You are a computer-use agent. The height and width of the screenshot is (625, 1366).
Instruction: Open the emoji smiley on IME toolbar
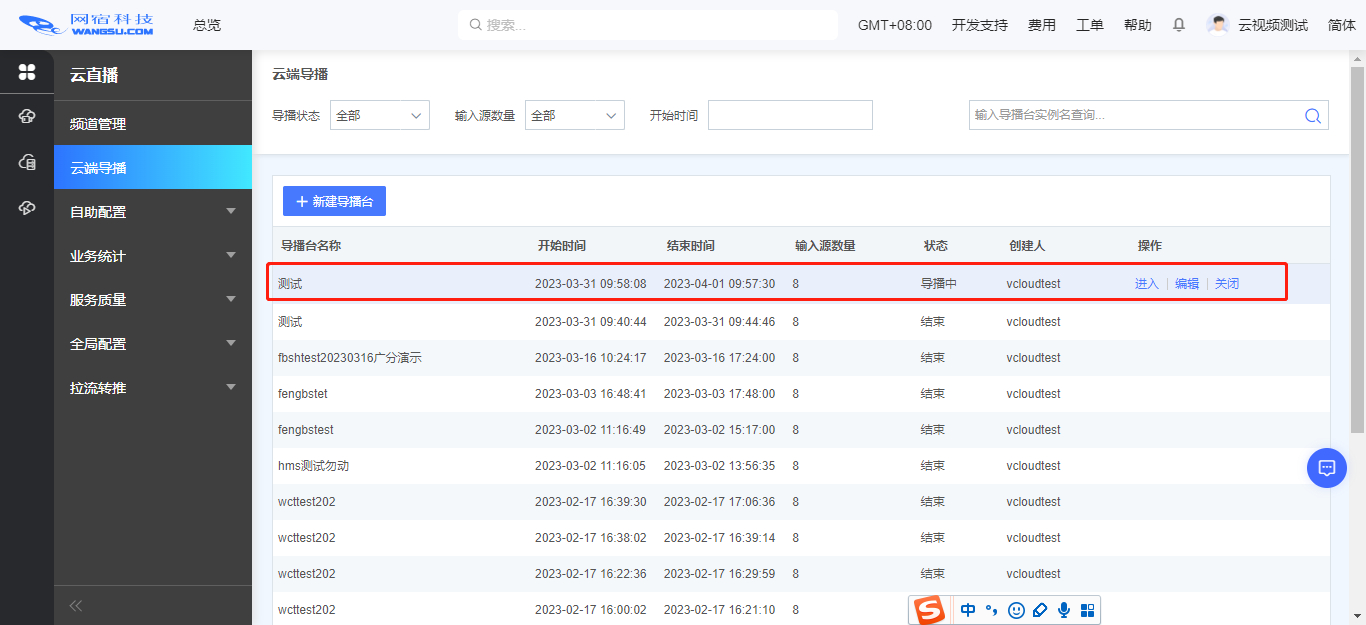coord(1016,610)
